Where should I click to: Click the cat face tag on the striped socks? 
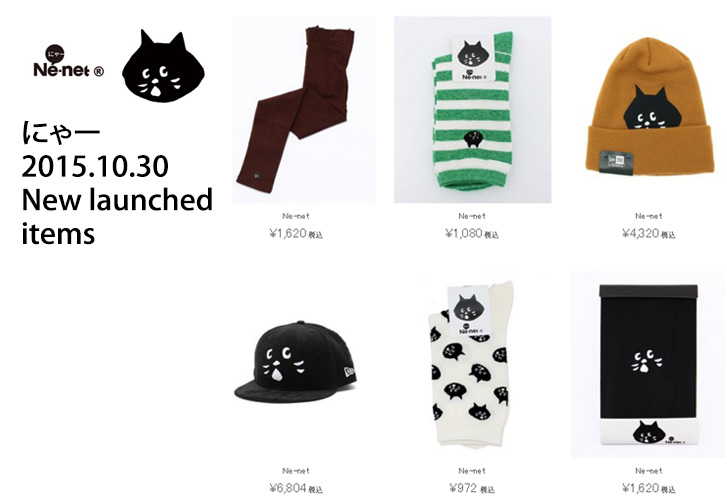click(472, 59)
